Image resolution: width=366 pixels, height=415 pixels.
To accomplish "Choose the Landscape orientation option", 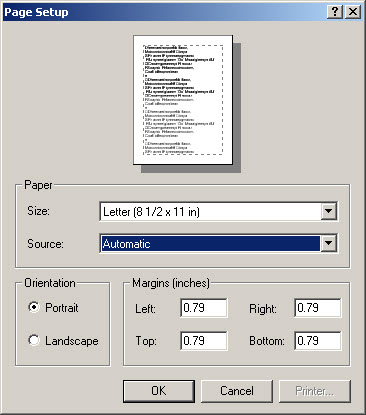I will click(34, 340).
